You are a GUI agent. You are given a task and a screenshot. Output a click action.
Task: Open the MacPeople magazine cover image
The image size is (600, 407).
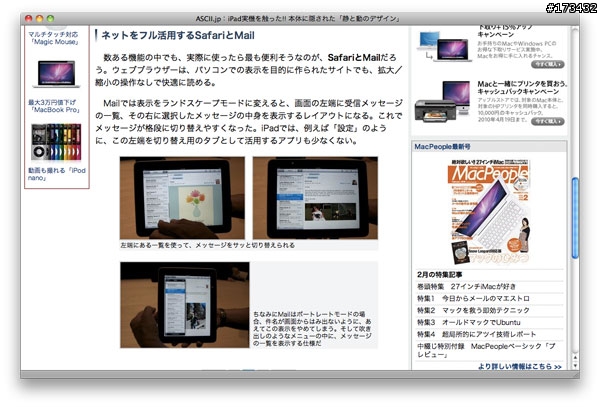pyautogui.click(x=489, y=212)
